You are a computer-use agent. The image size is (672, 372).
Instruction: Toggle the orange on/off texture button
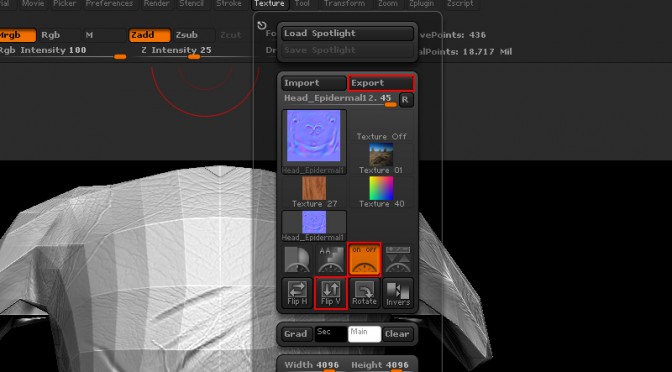click(x=364, y=259)
